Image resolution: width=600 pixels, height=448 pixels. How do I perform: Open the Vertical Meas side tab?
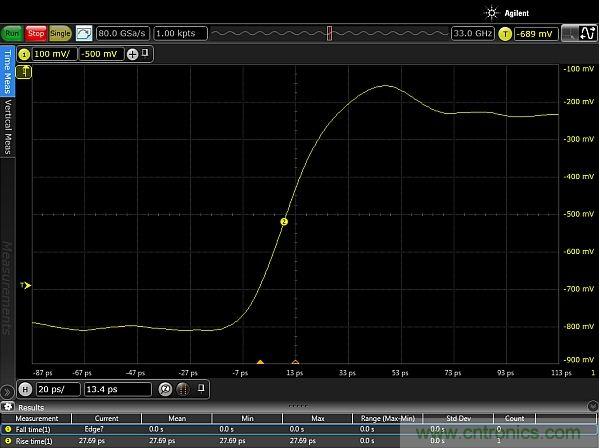(7, 125)
